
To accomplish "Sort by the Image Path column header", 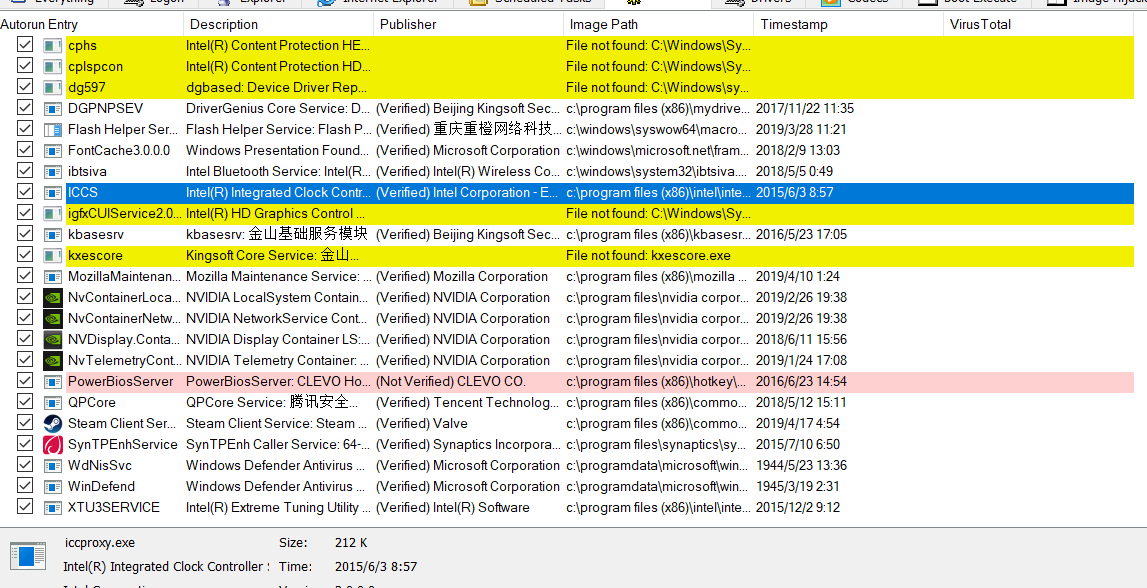I will tap(659, 24).
